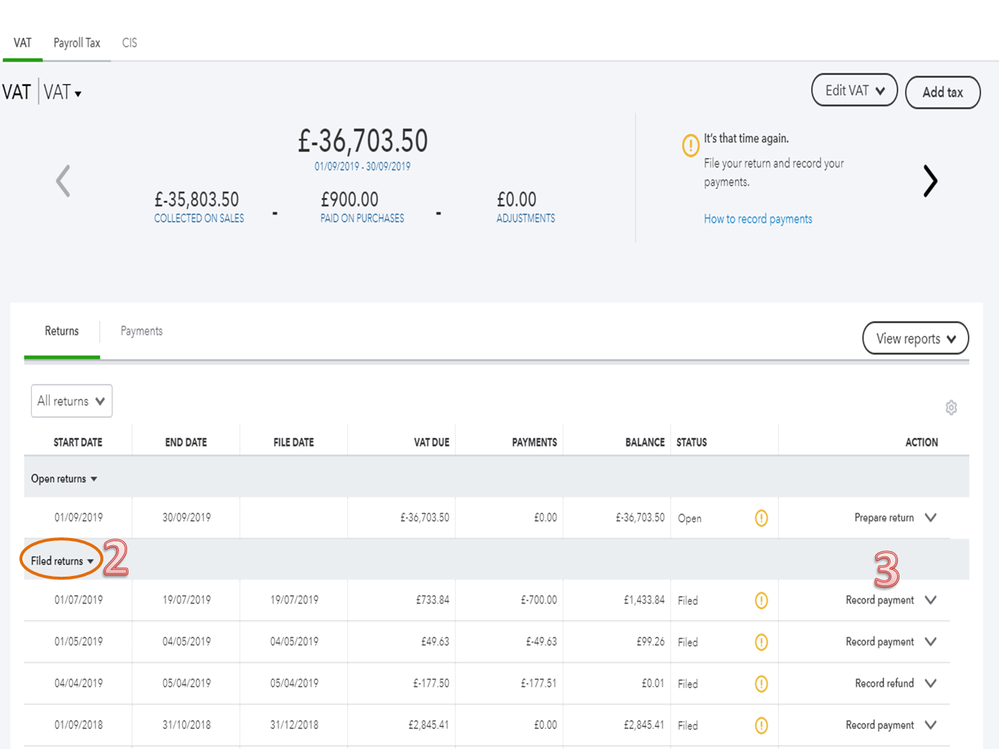Click the VAT DUE column header
This screenshot has height=749, width=999.
click(431, 442)
